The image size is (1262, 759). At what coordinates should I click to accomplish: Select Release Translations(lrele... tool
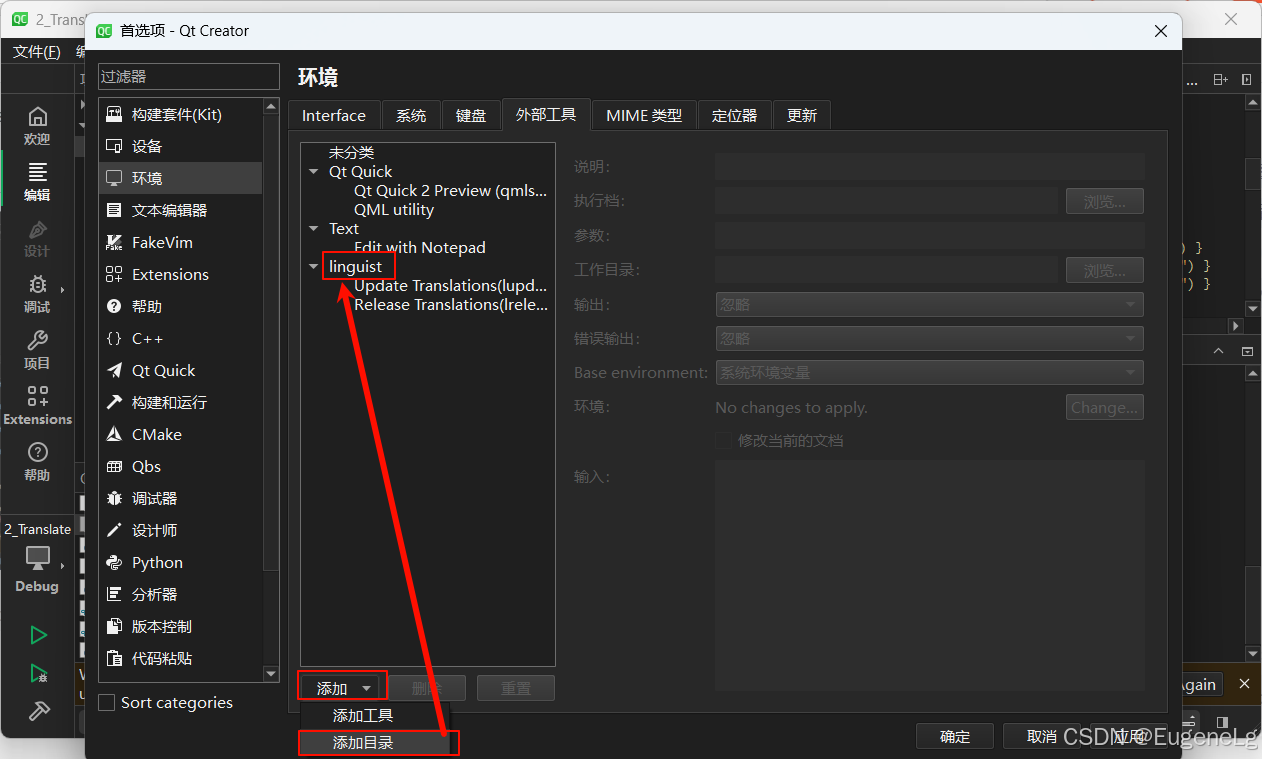click(450, 305)
